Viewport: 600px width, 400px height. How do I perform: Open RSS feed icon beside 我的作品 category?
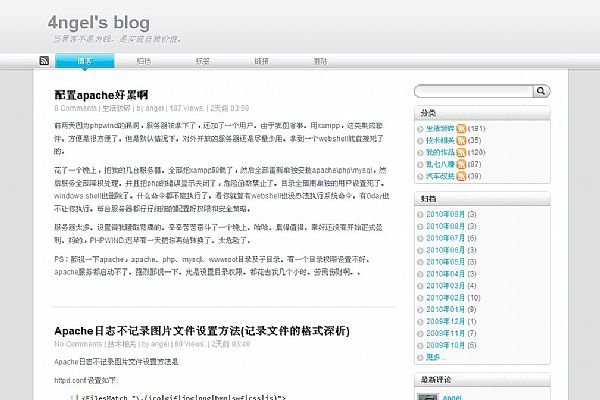[460, 152]
